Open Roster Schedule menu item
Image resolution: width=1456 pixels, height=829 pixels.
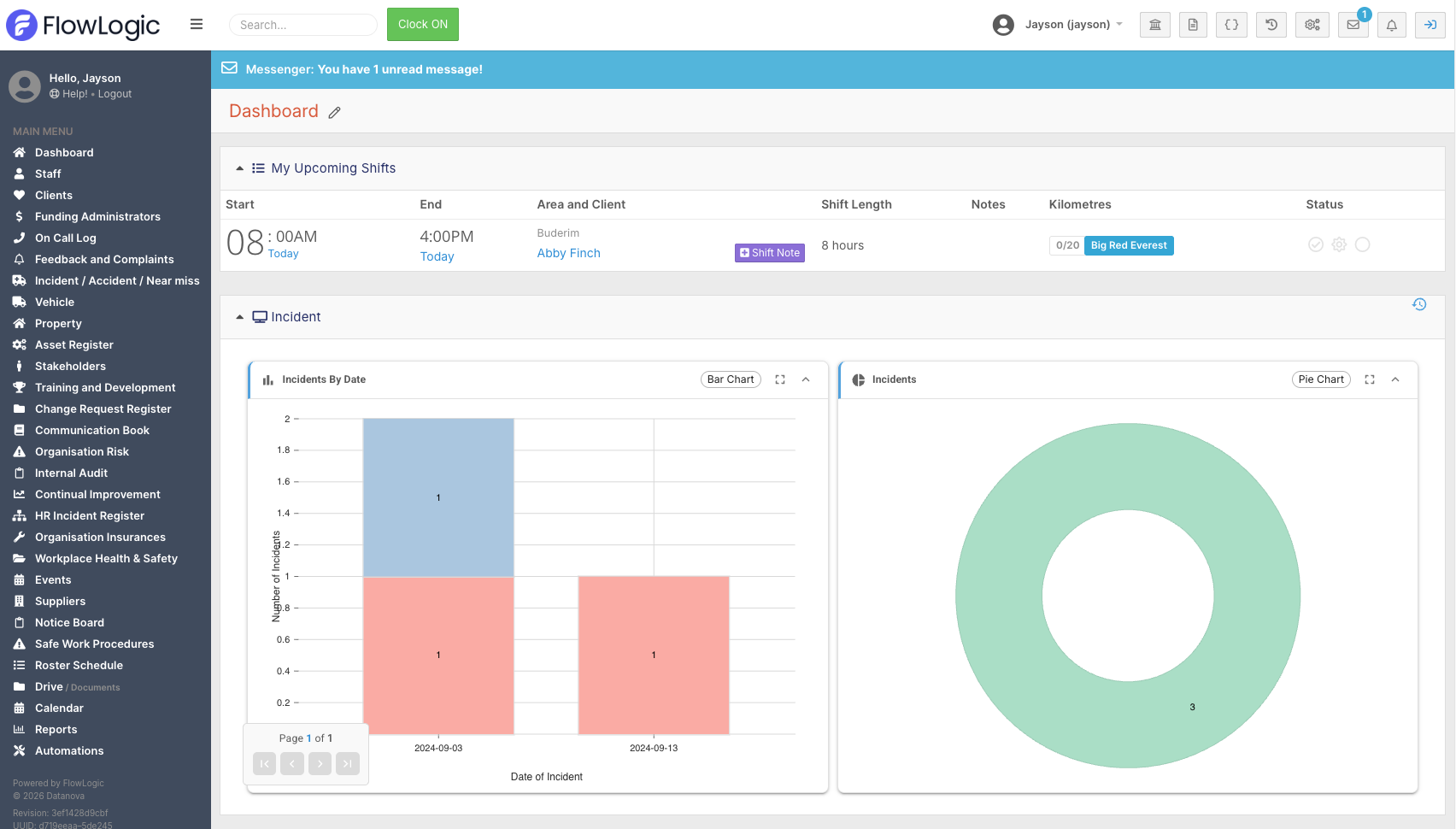[x=79, y=665]
